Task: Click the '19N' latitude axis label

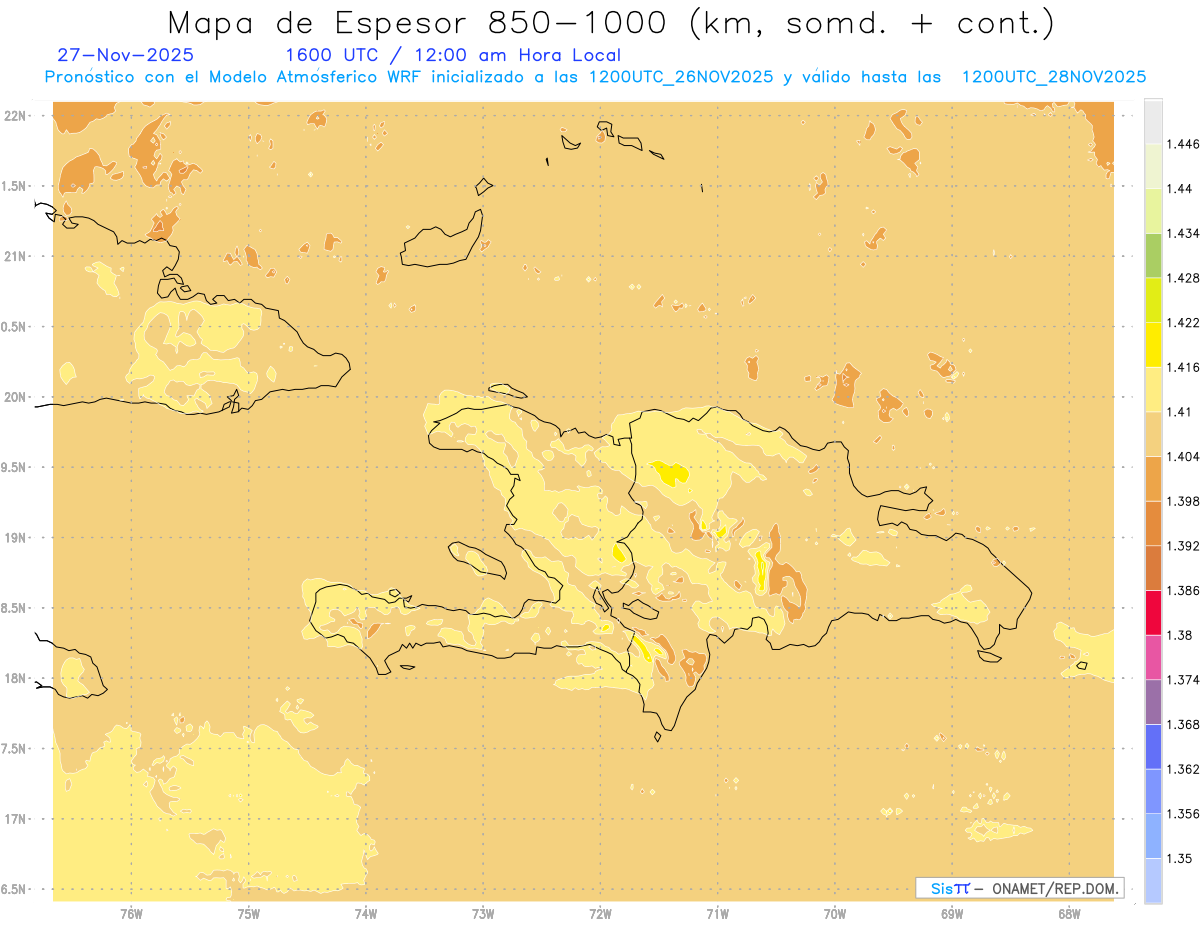Action: (x=14, y=538)
